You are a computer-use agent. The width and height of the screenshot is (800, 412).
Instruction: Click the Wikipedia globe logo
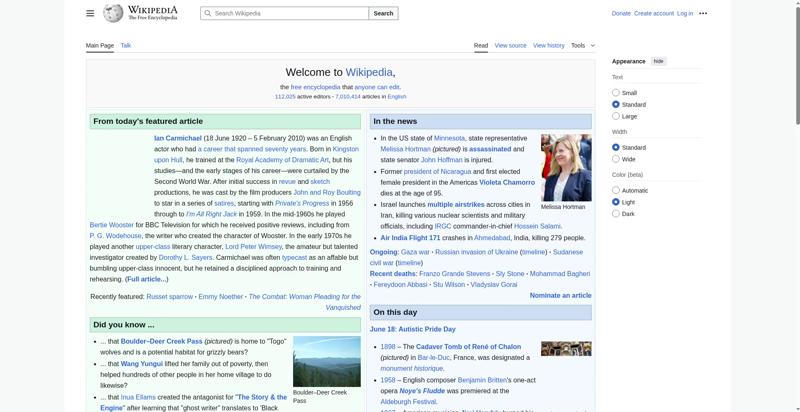pos(113,13)
